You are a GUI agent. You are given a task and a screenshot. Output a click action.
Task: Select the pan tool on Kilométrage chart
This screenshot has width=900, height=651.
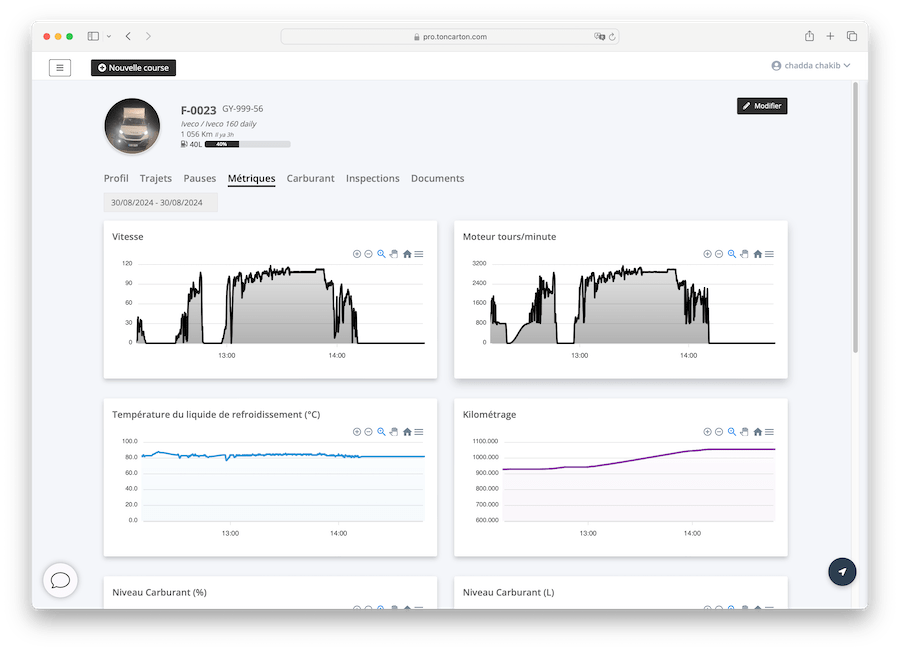[x=744, y=432]
